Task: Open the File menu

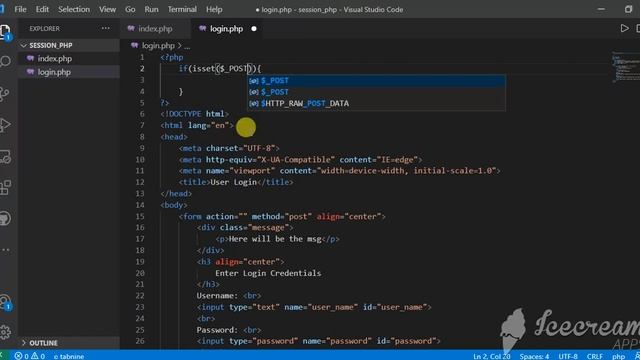Action: [x=20, y=9]
